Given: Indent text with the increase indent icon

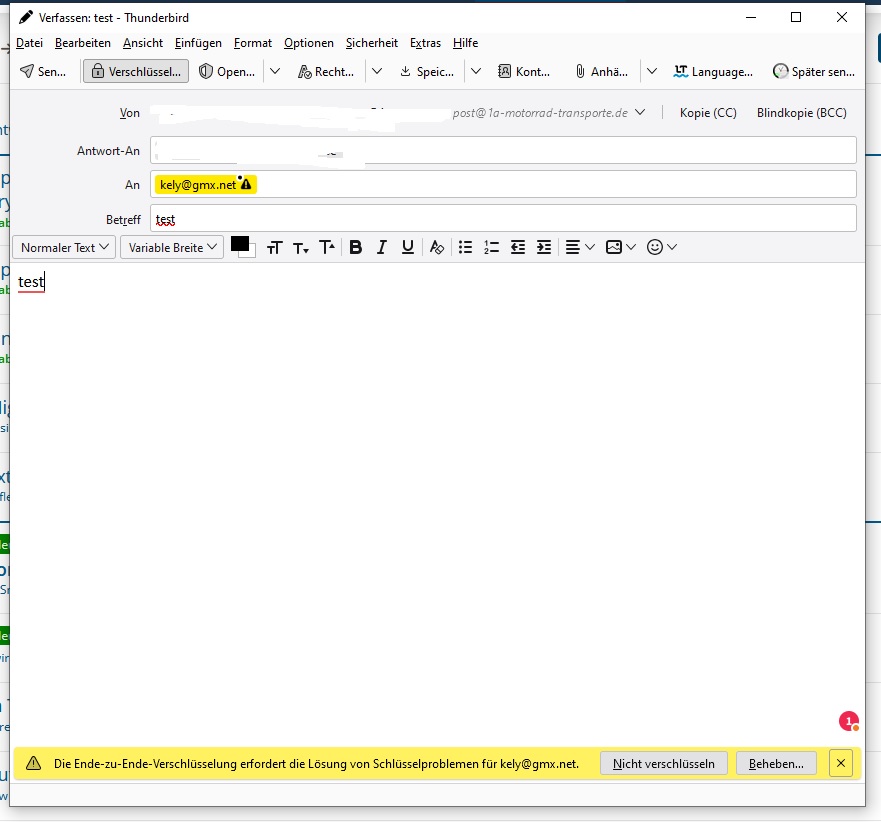Looking at the screenshot, I should [544, 247].
